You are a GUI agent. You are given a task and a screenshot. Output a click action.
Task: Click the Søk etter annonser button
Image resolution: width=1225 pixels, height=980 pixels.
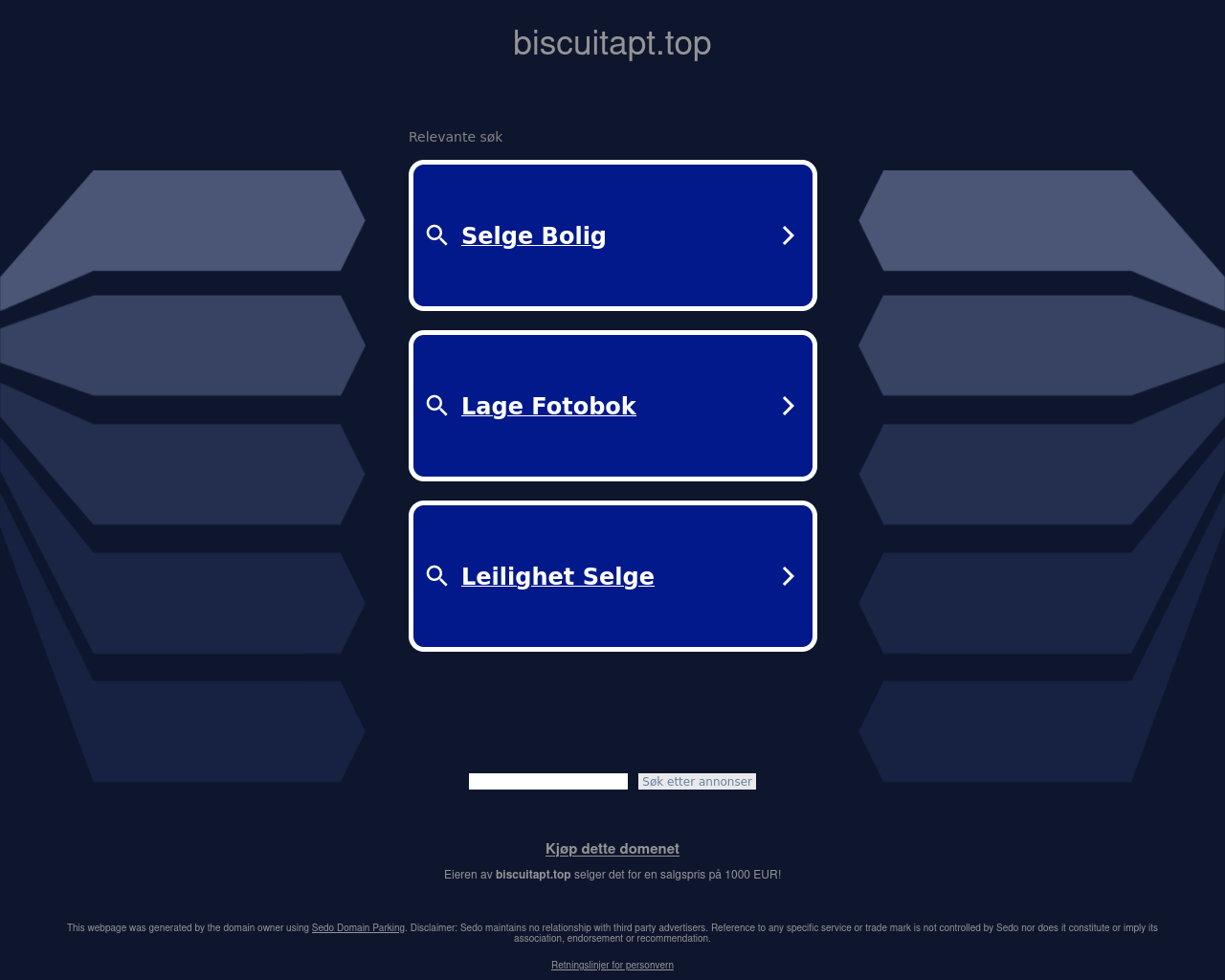pyautogui.click(x=697, y=782)
